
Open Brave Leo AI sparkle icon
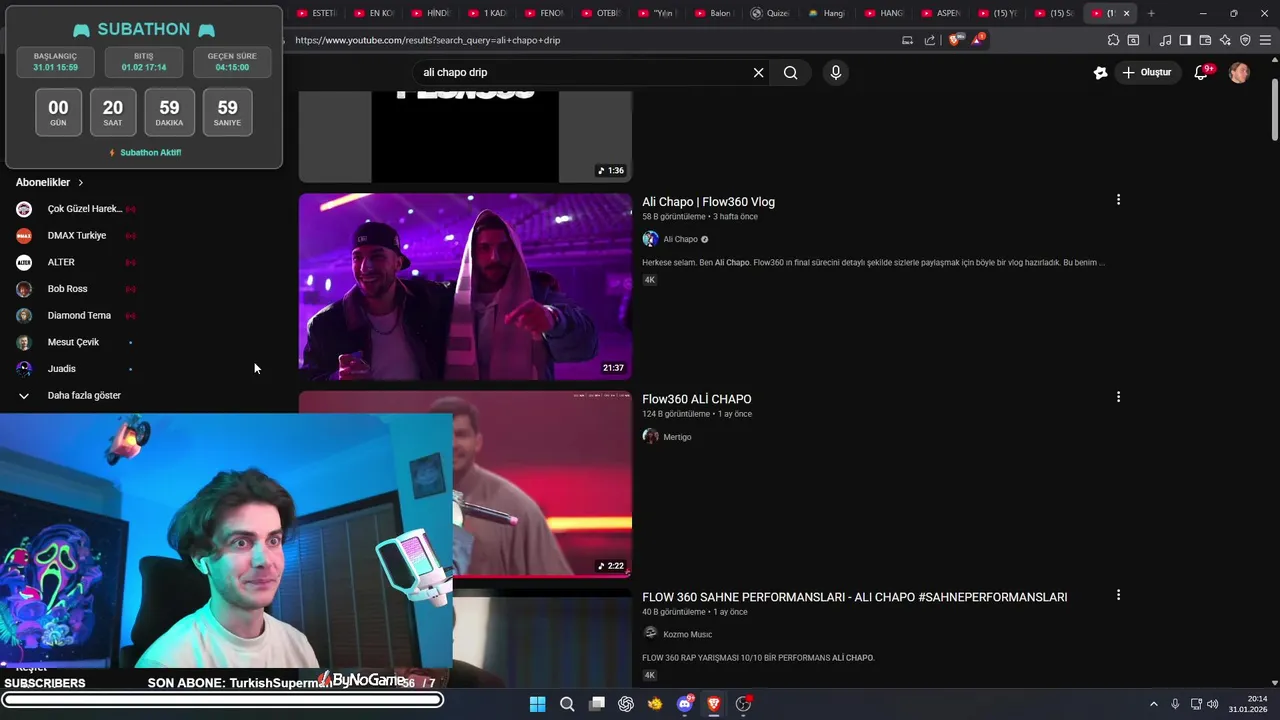point(1225,40)
